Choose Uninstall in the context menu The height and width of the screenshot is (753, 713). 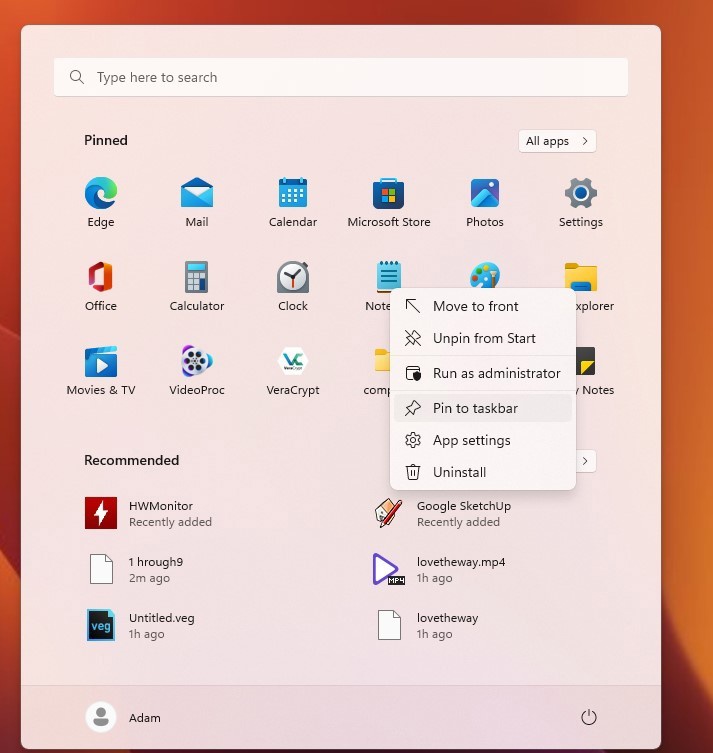click(483, 473)
